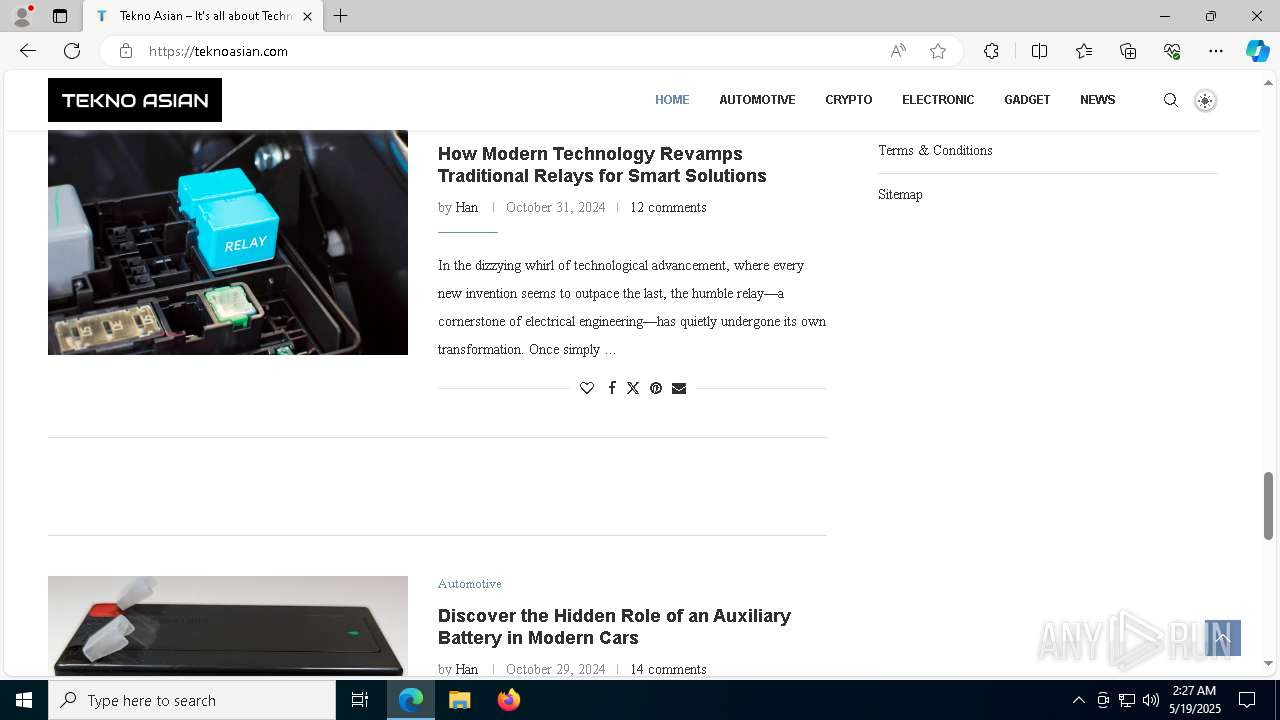The height and width of the screenshot is (720, 1280).
Task: Open tab actions menu
Action: click(x=60, y=16)
